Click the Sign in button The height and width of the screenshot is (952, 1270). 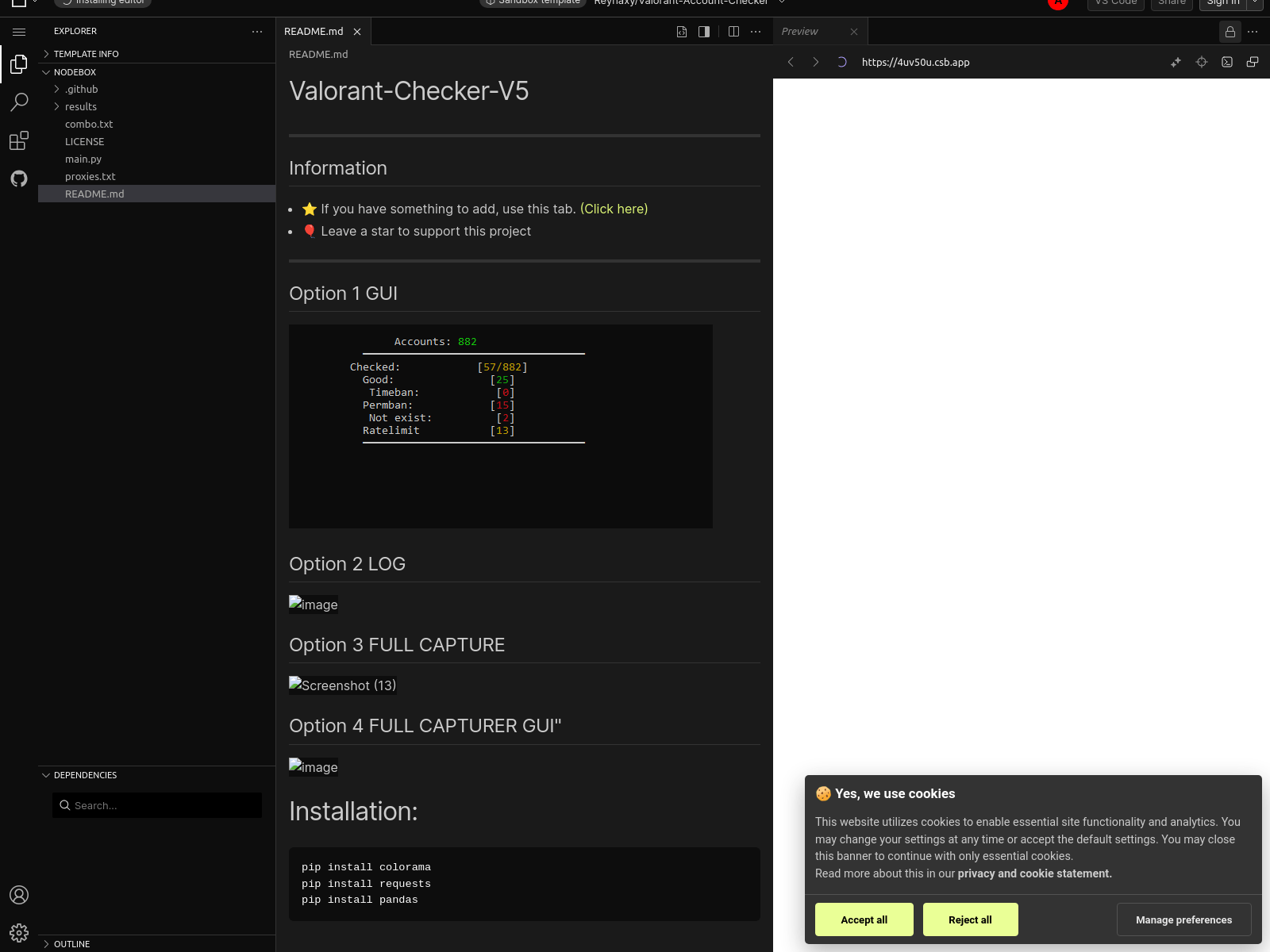point(1223,4)
